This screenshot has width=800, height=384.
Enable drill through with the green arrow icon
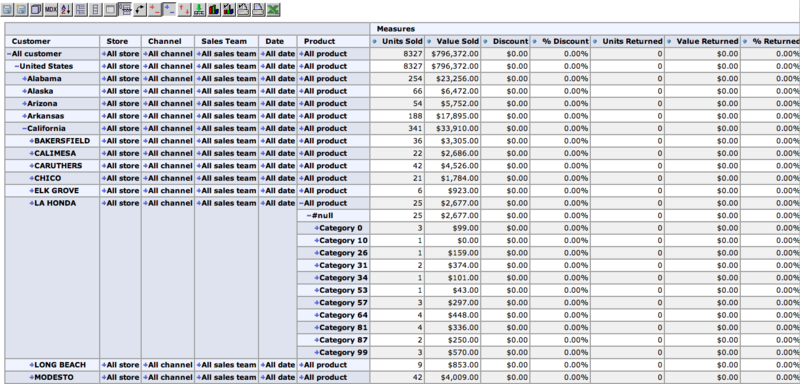(x=199, y=9)
